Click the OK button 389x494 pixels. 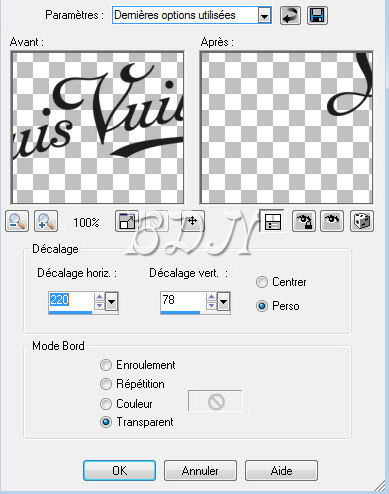tap(119, 471)
